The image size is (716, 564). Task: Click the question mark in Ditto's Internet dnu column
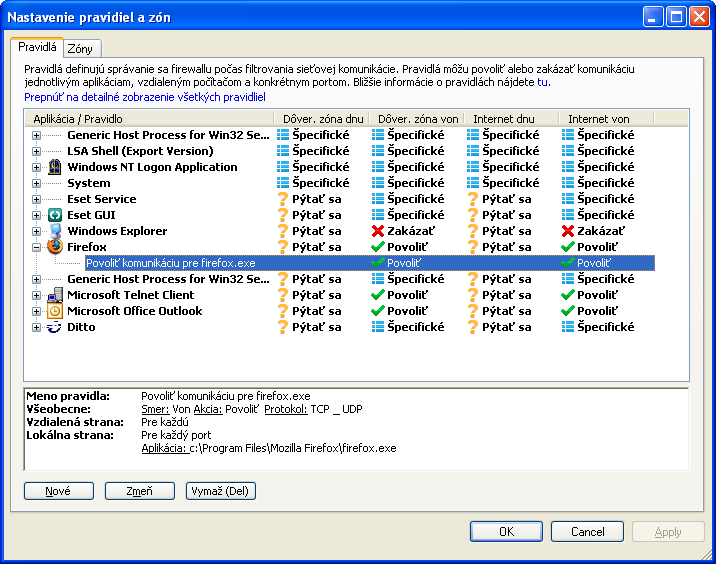pyautogui.click(x=473, y=327)
